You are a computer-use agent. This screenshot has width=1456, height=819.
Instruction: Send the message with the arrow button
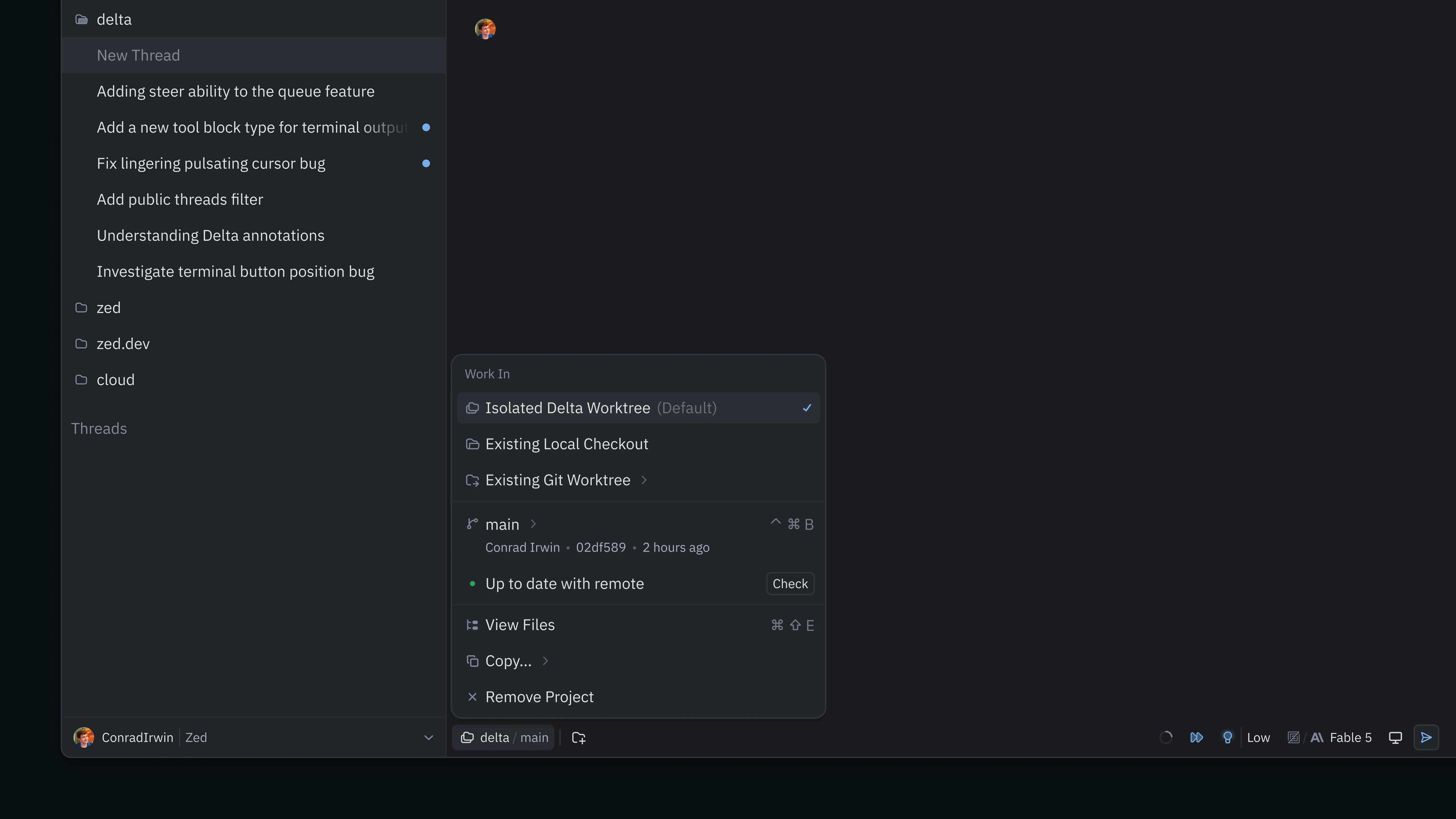tap(1426, 738)
